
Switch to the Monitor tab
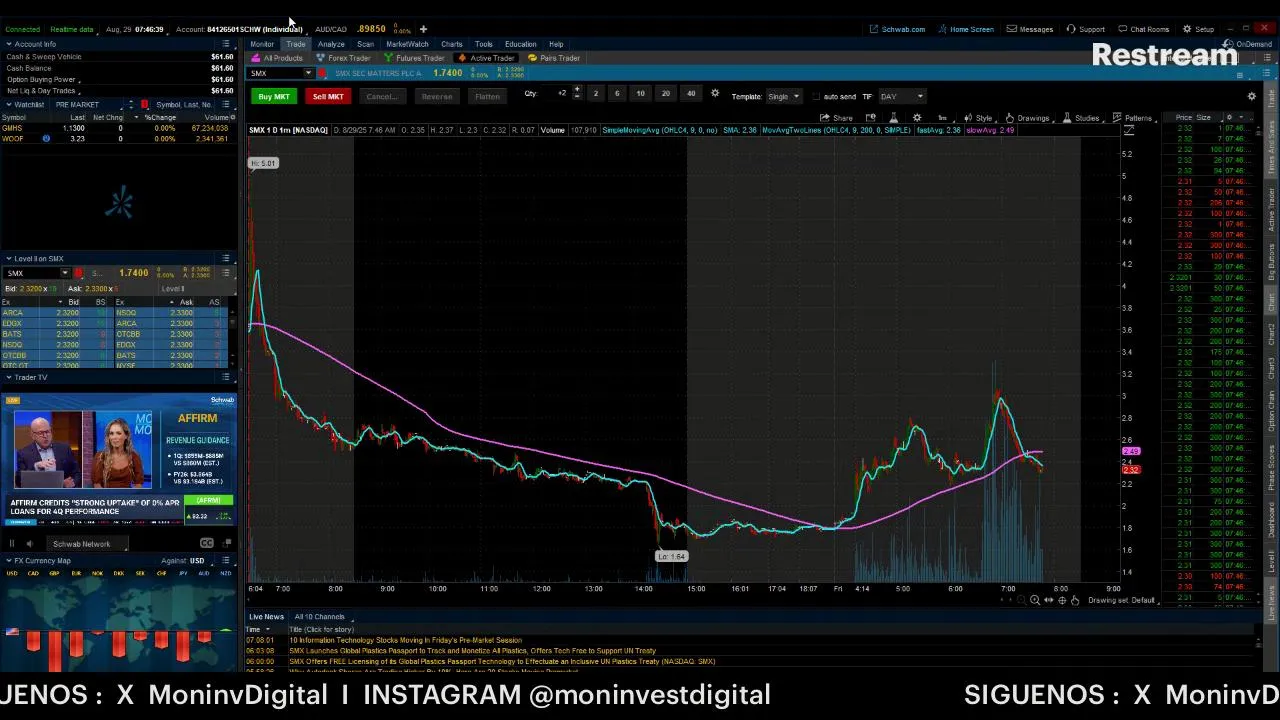[262, 44]
